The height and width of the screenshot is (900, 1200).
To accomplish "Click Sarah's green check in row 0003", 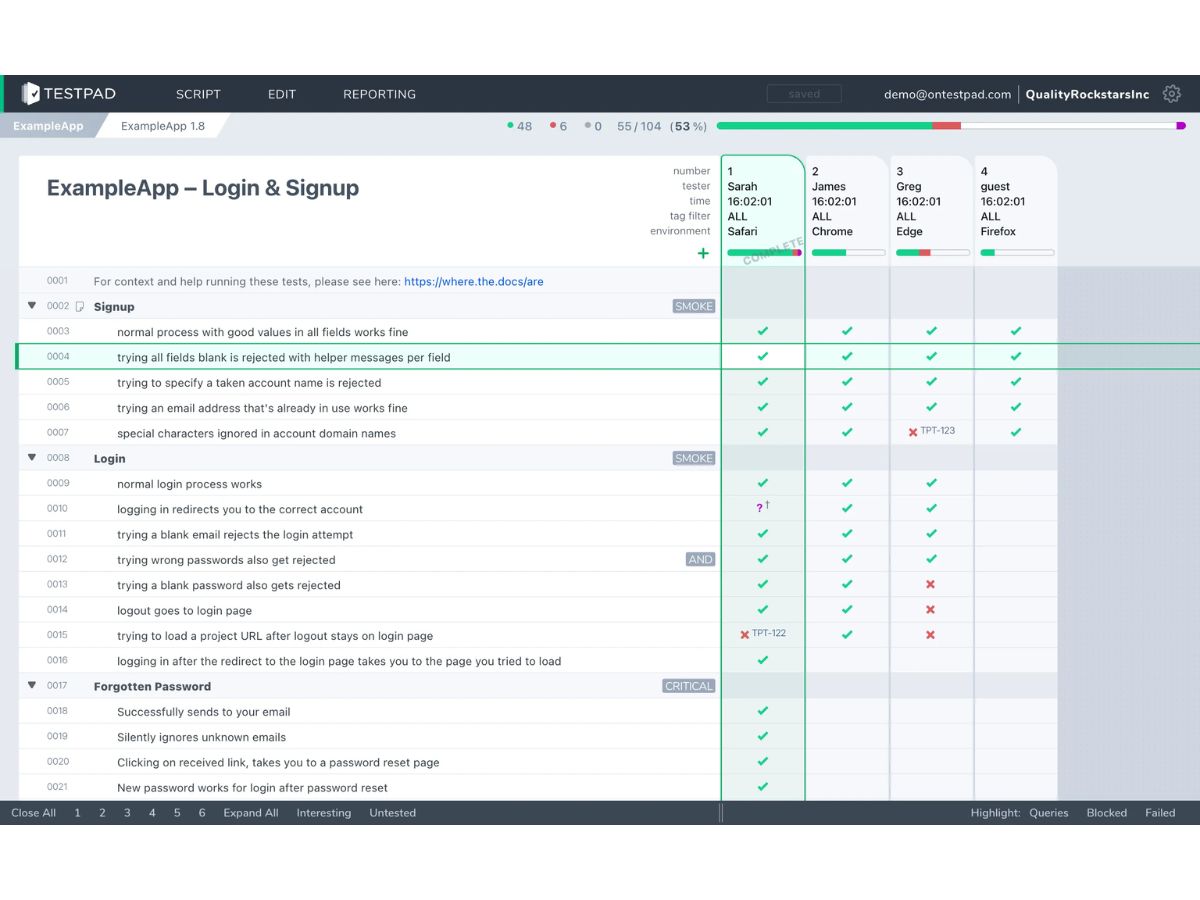I will coord(763,331).
